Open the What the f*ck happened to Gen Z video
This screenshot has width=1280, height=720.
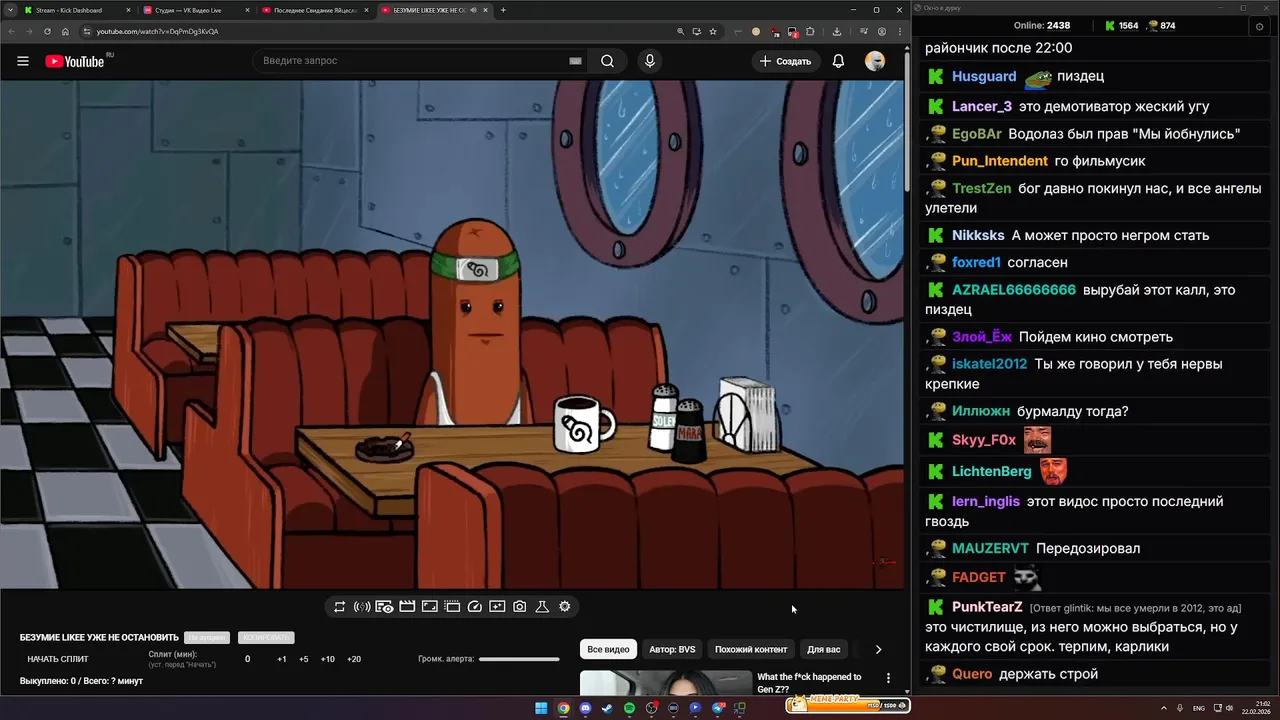pyautogui.click(x=809, y=683)
